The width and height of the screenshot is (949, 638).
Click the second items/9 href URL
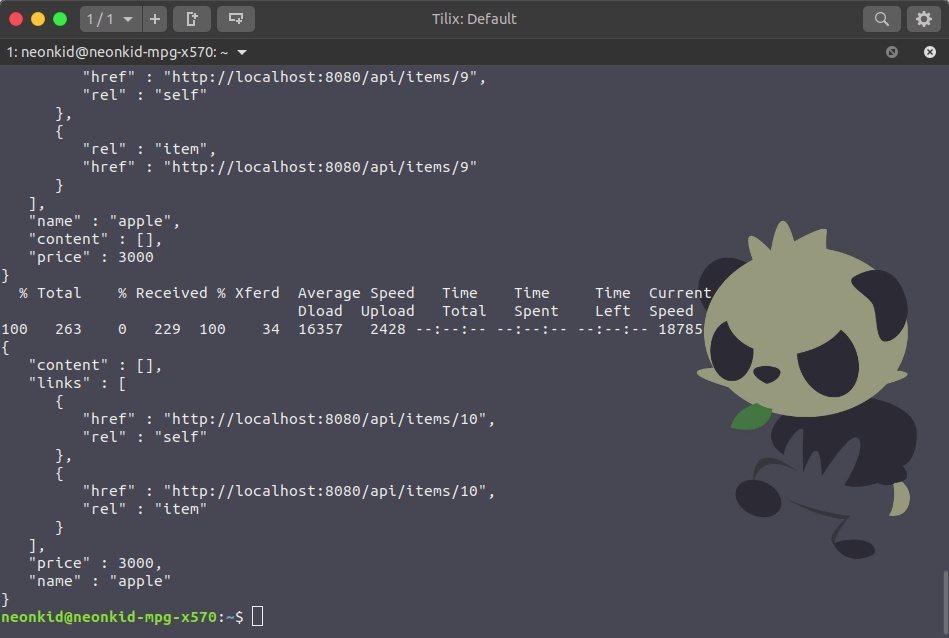[321, 167]
